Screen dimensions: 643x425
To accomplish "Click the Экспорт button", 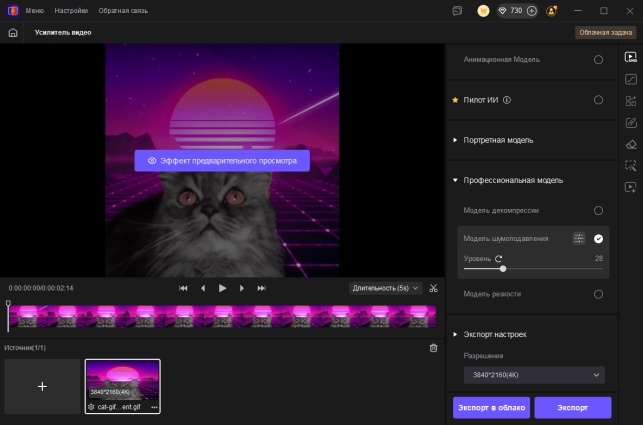I will point(572,408).
